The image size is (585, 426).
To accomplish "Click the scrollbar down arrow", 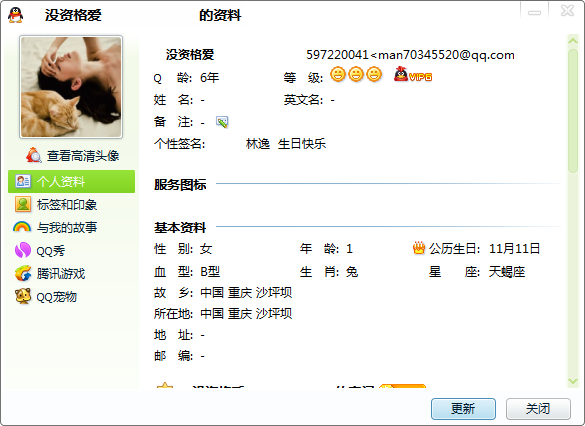I will pyautogui.click(x=573, y=381).
